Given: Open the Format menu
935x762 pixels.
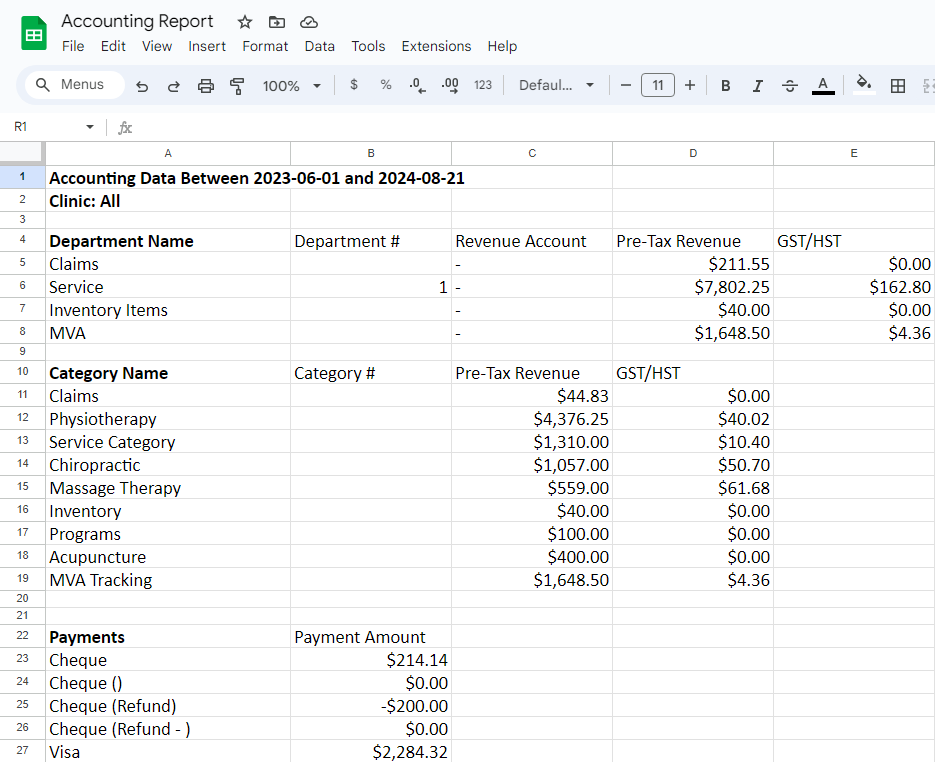Looking at the screenshot, I should (x=265, y=47).
